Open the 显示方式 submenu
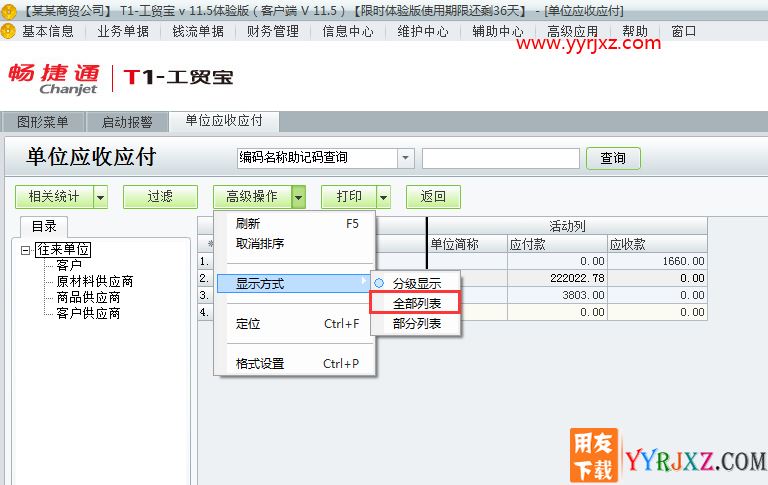The image size is (768, 485). pos(293,284)
